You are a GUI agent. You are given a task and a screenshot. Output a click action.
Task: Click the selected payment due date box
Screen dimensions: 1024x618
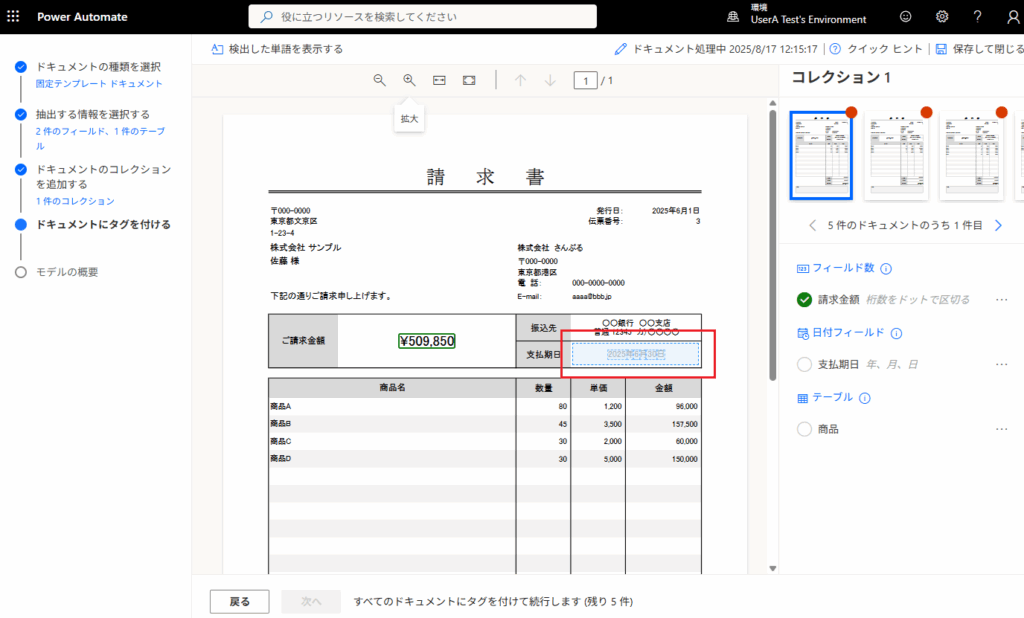coord(635,354)
